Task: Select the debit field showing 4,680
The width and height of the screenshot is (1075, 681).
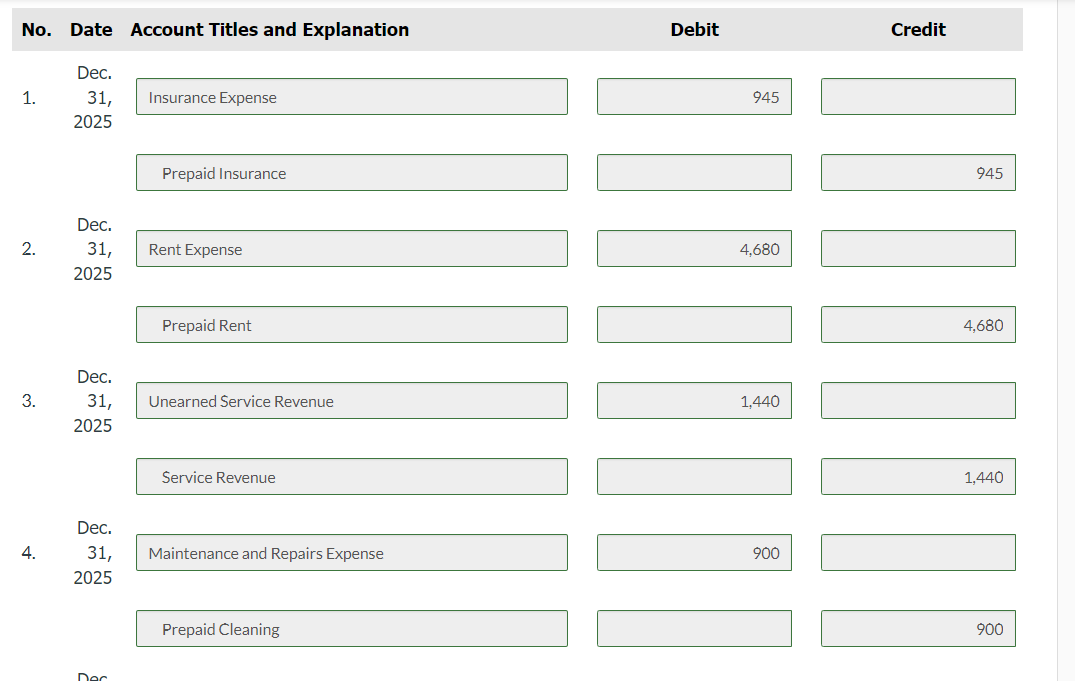Action: tap(694, 249)
